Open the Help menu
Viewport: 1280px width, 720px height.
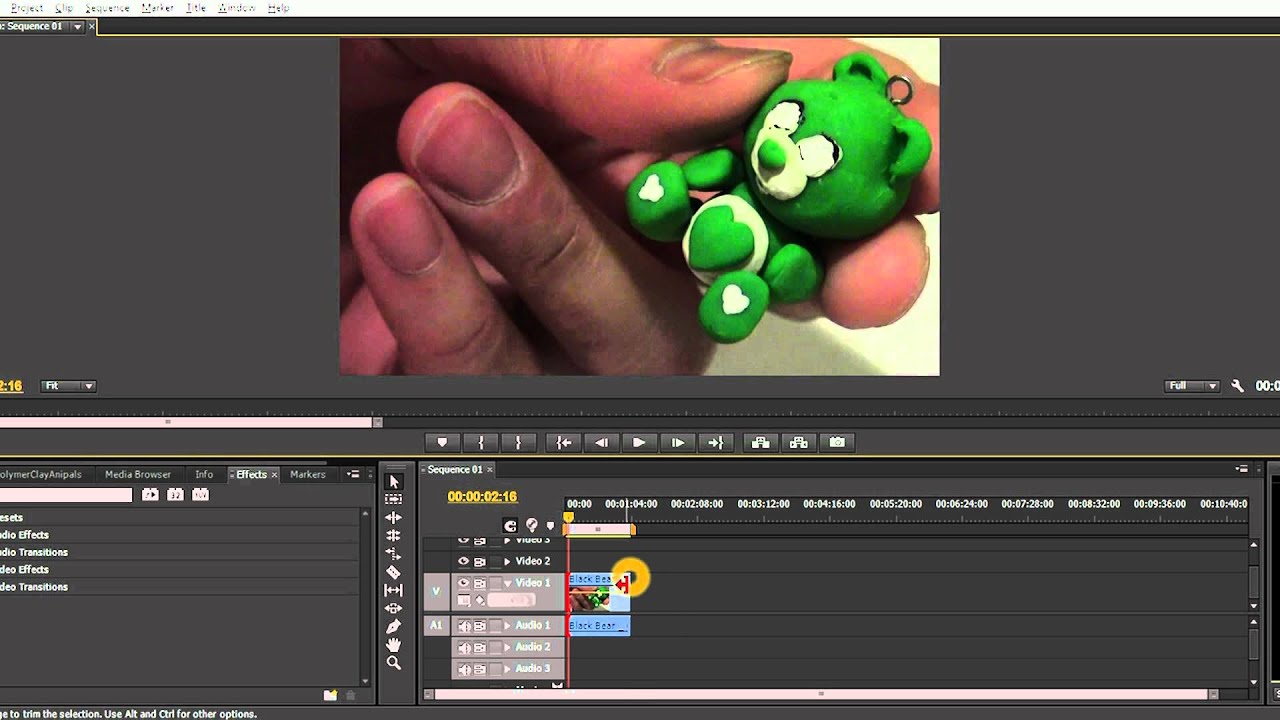pos(279,8)
